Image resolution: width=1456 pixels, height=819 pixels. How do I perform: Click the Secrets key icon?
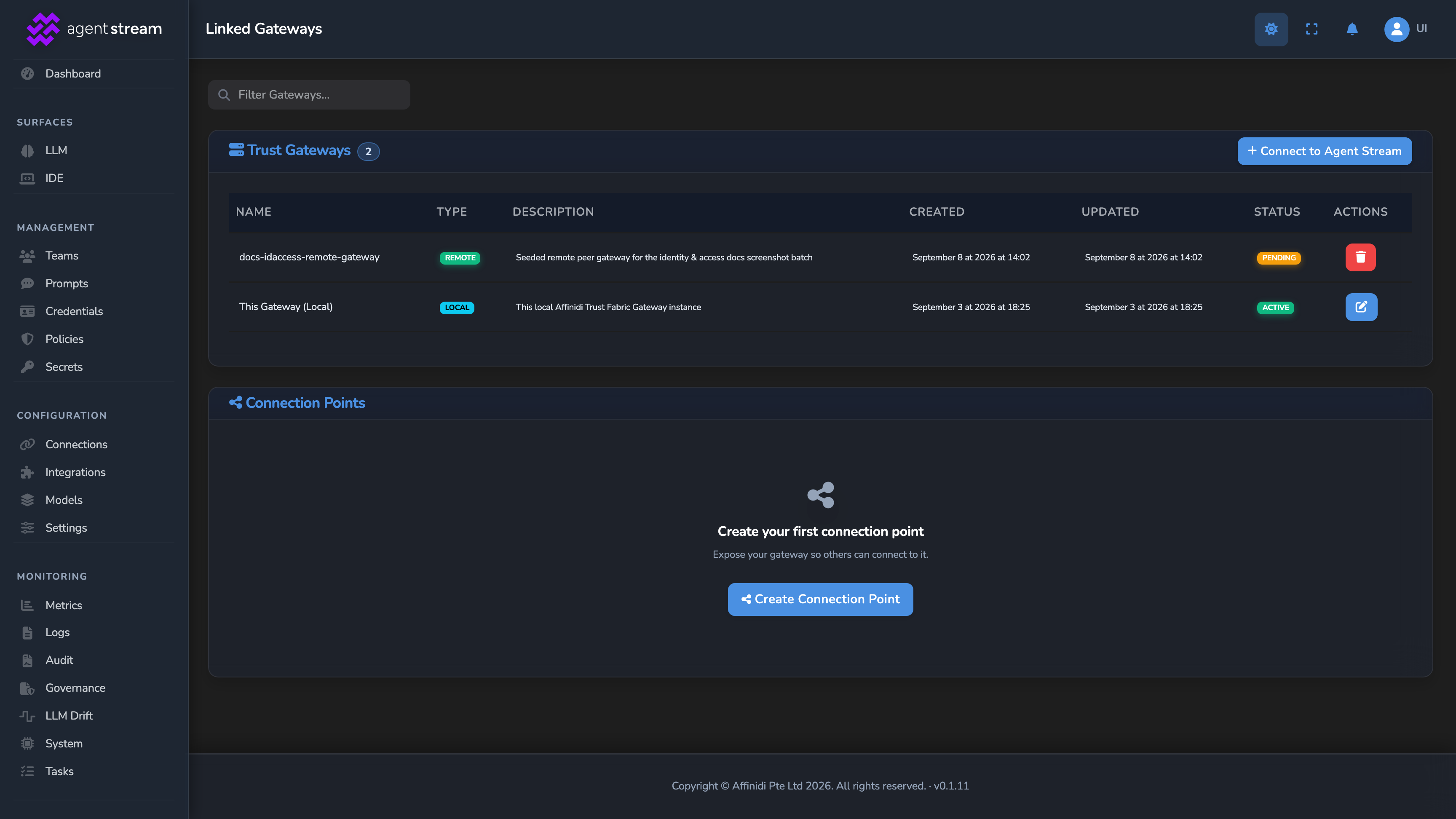[x=27, y=367]
